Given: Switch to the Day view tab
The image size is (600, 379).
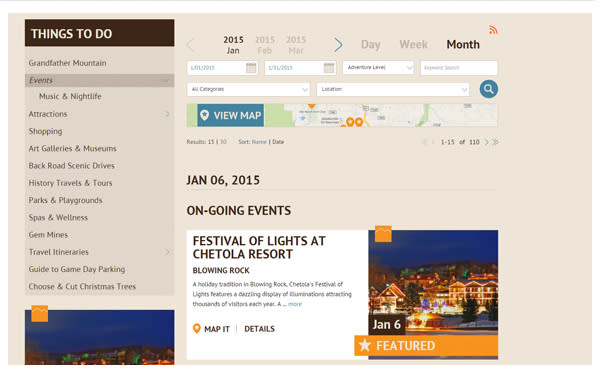Looking at the screenshot, I should point(370,44).
